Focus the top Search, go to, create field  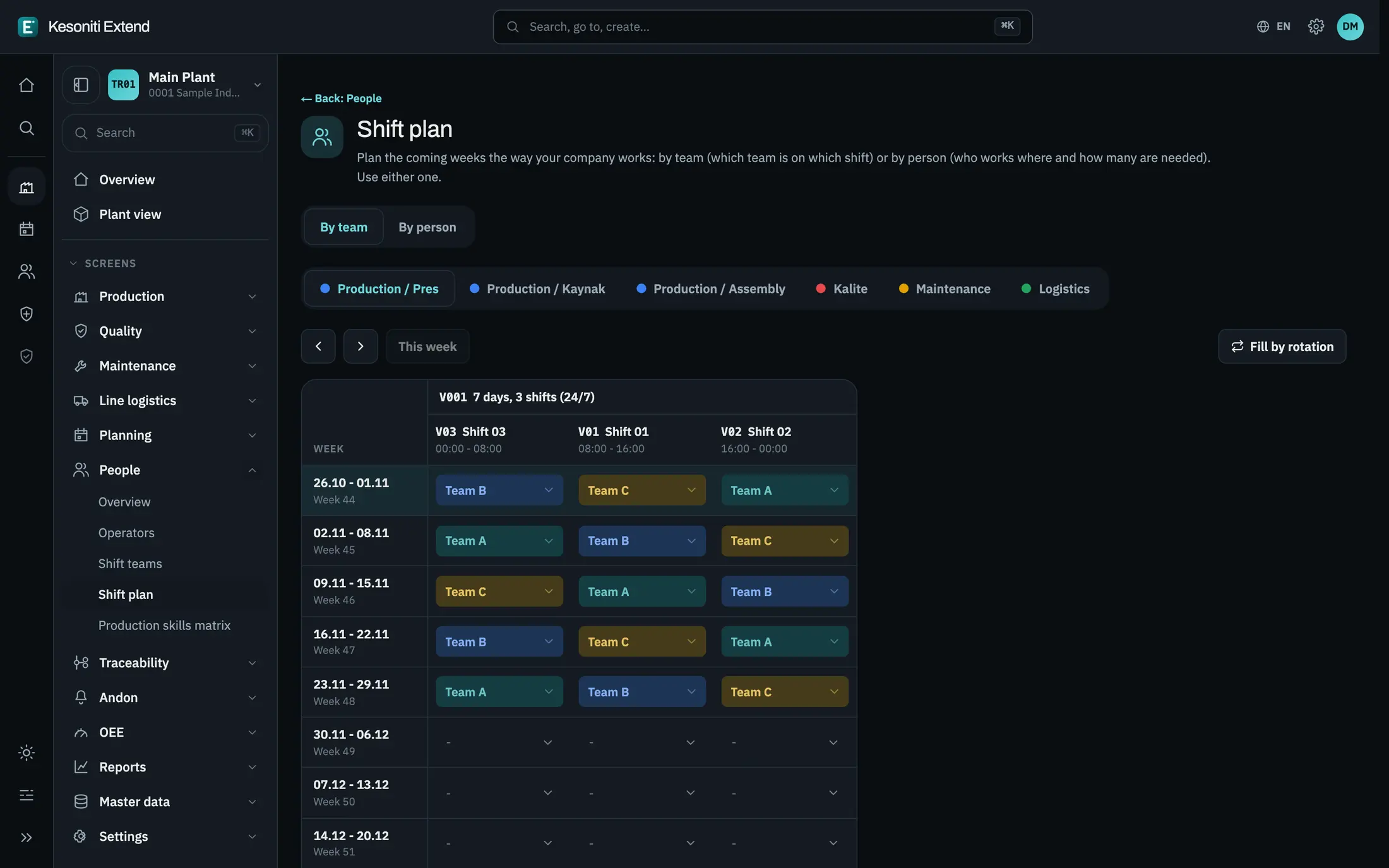pos(762,27)
